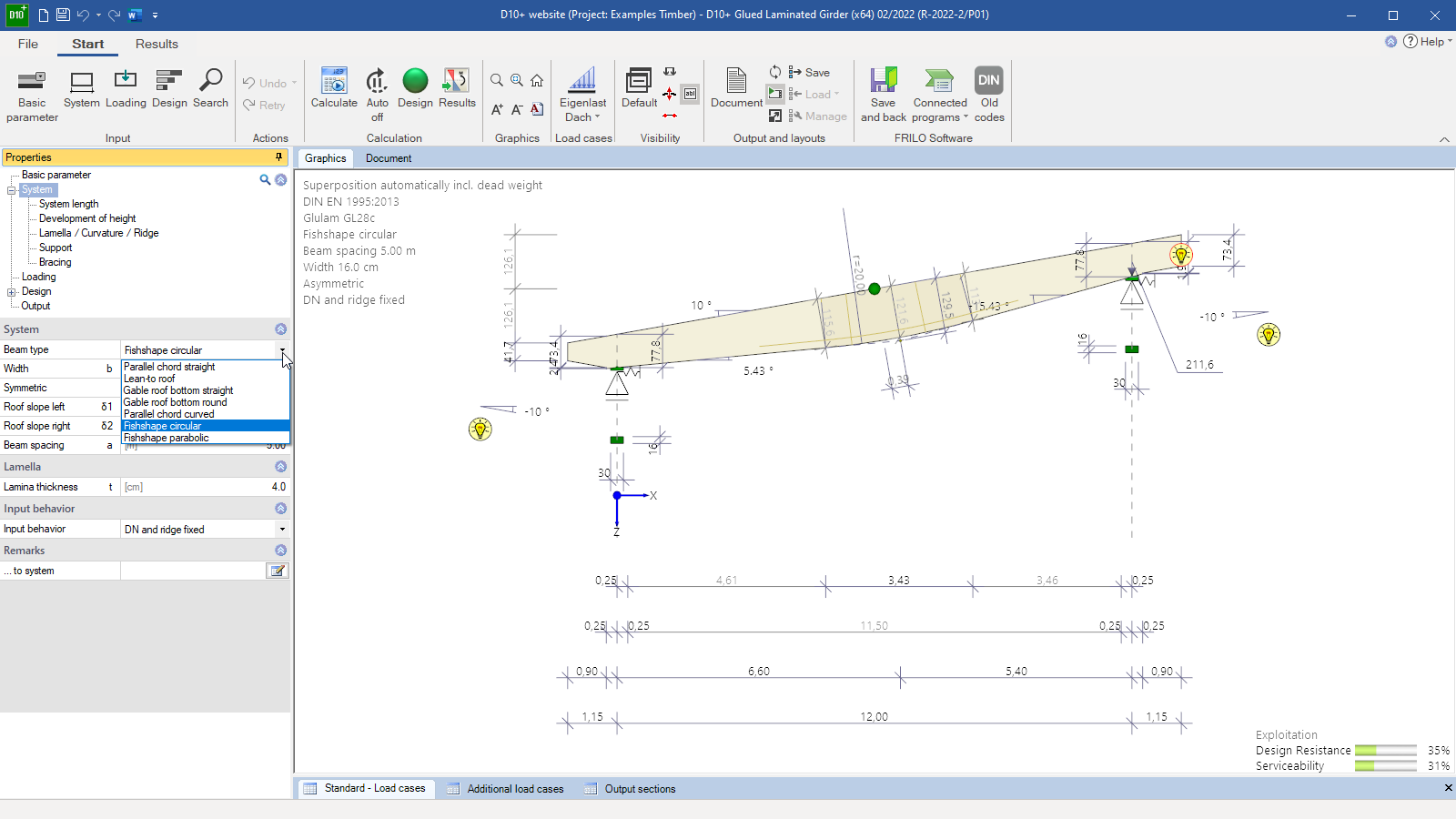Image resolution: width=1456 pixels, height=819 pixels.
Task: Click the Design Resistance exploitation bar
Action: click(x=1386, y=751)
